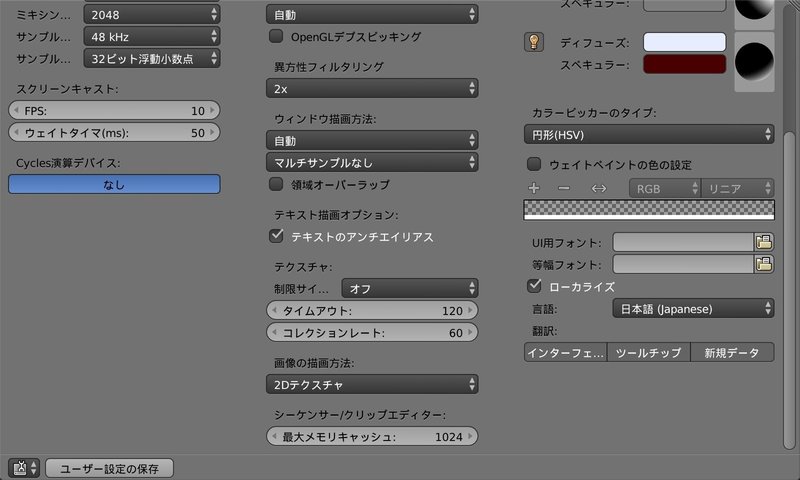Screen dimensions: 800x480
Task: Toggle the インターフェ… translation button
Action: 565,352
